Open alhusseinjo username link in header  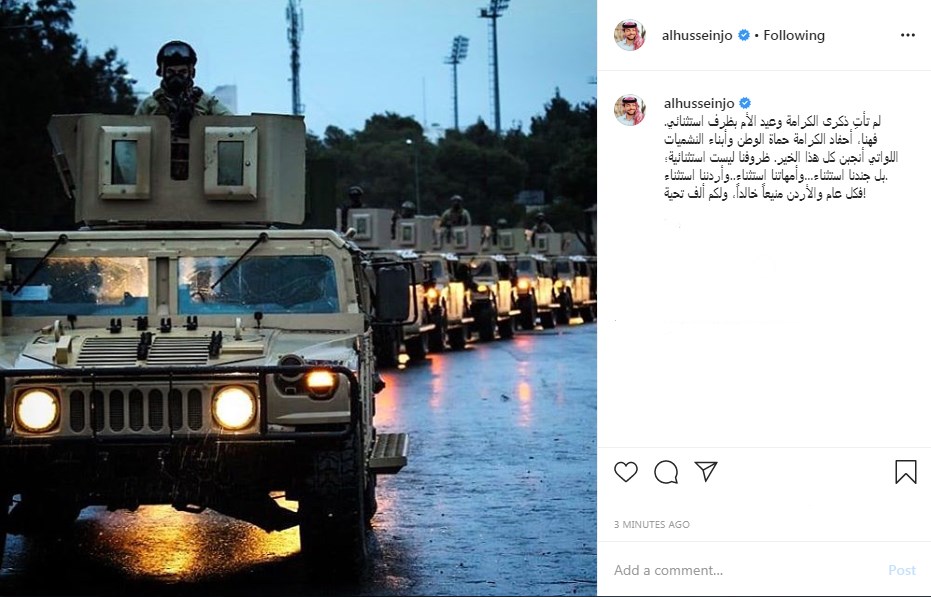tap(697, 36)
